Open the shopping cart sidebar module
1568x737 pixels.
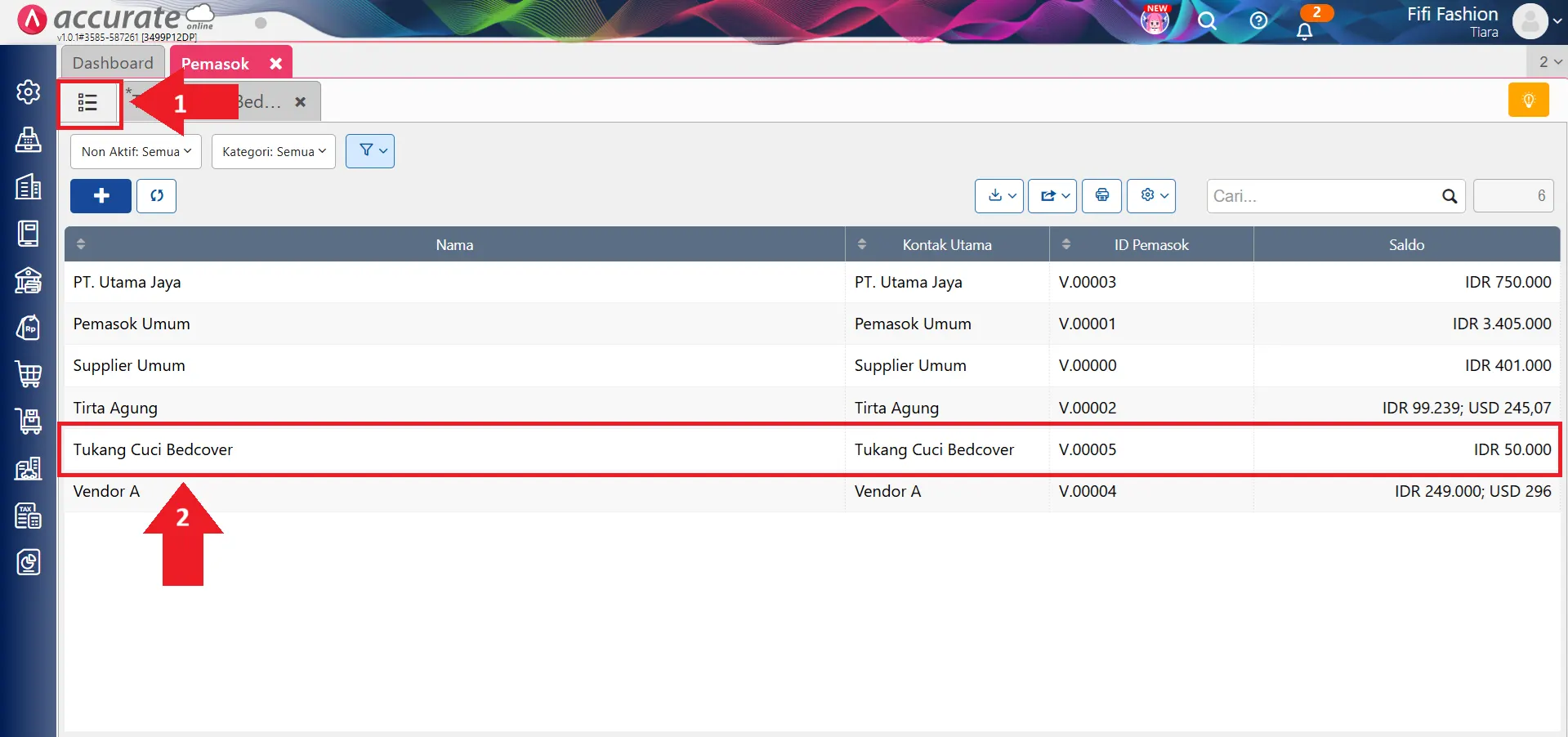(29, 374)
